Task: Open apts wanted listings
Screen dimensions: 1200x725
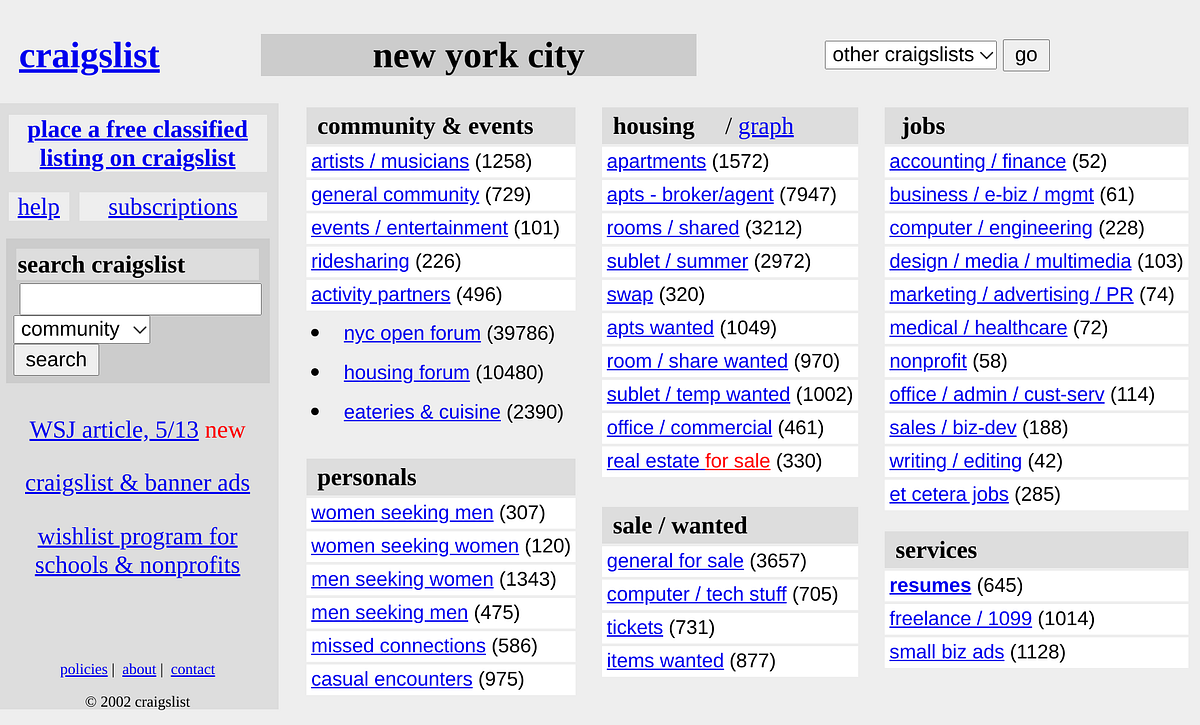Action: pos(660,327)
